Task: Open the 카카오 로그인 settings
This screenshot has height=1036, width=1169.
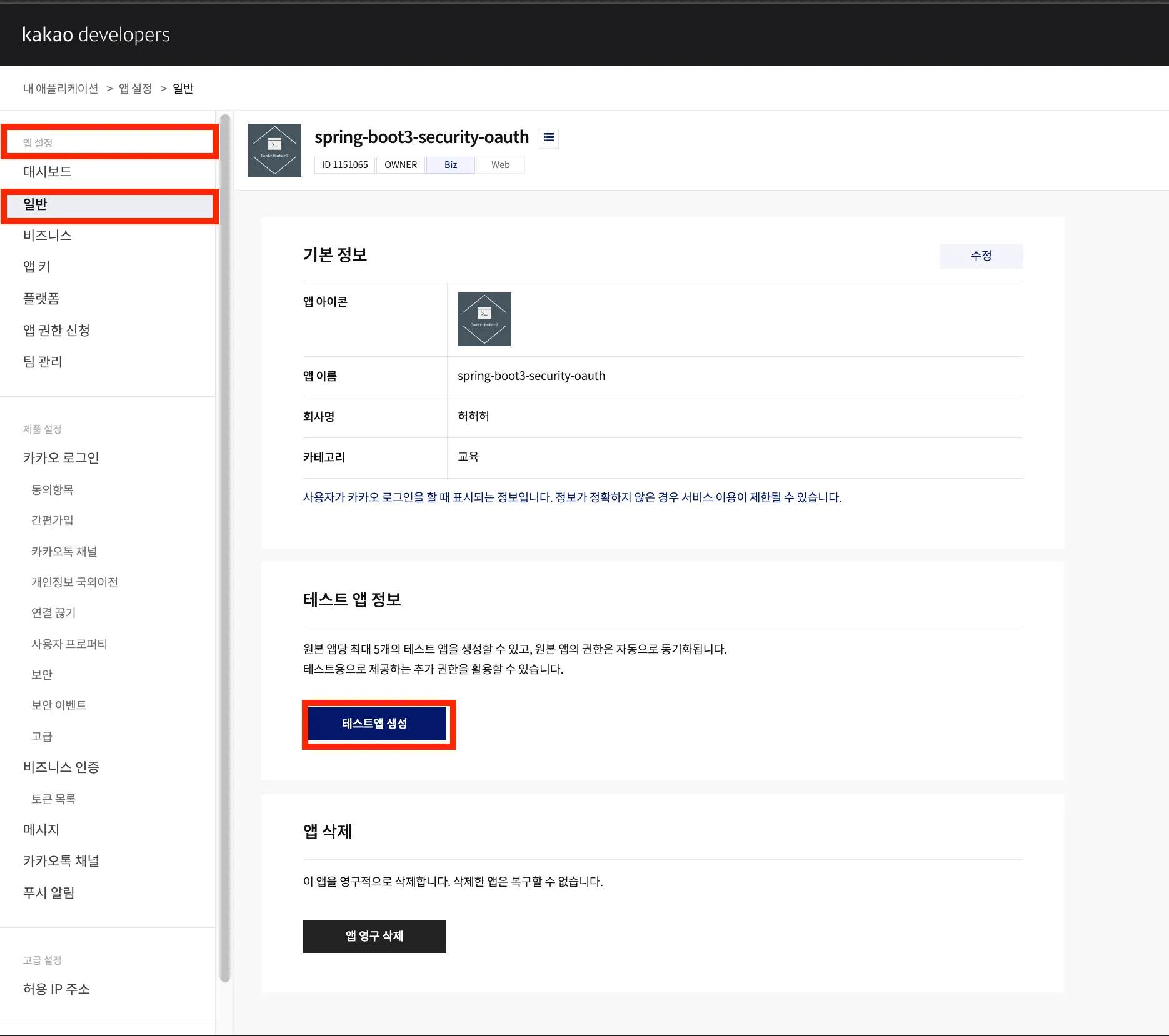Action: click(61, 458)
